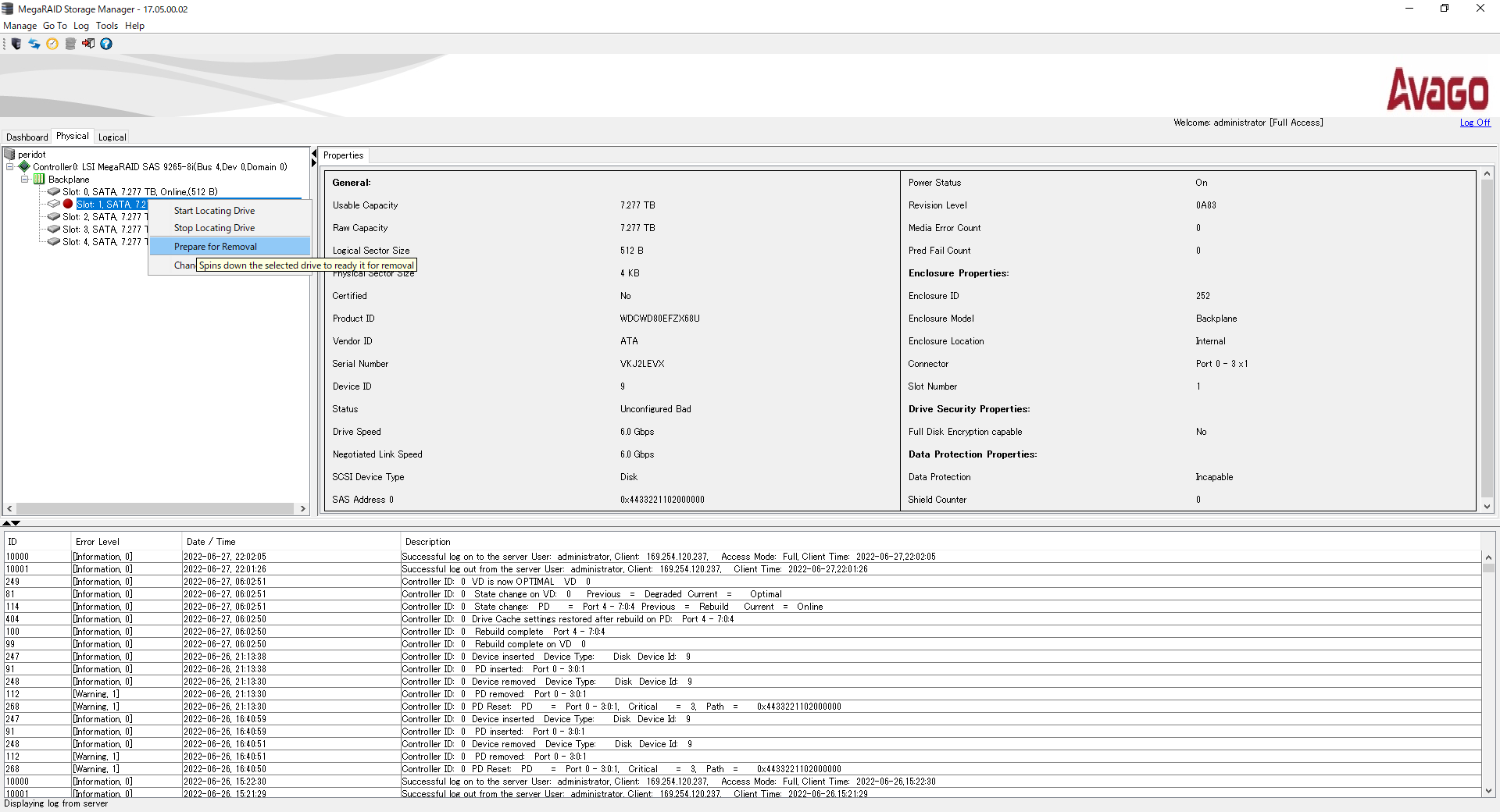Select the Backplane tree item
1500x812 pixels.
click(x=69, y=180)
